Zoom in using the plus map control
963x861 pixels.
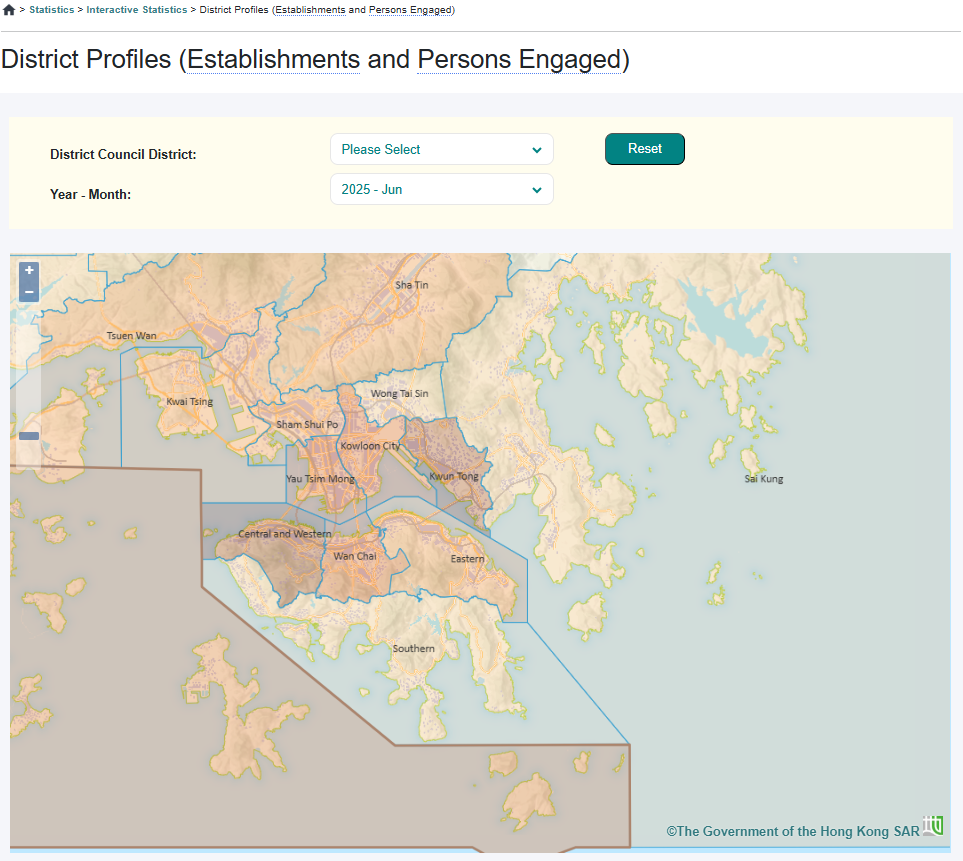[28, 269]
